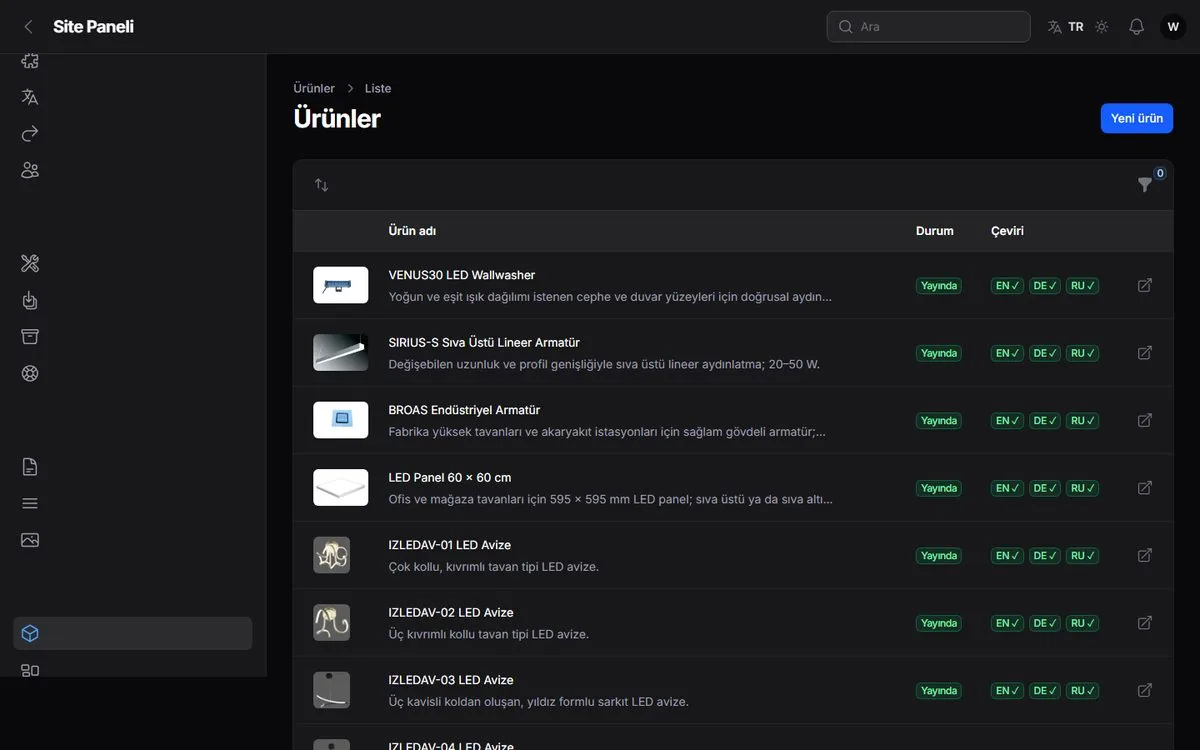Open the archive box icon in sidebar
1200x750 pixels.
click(x=30, y=336)
